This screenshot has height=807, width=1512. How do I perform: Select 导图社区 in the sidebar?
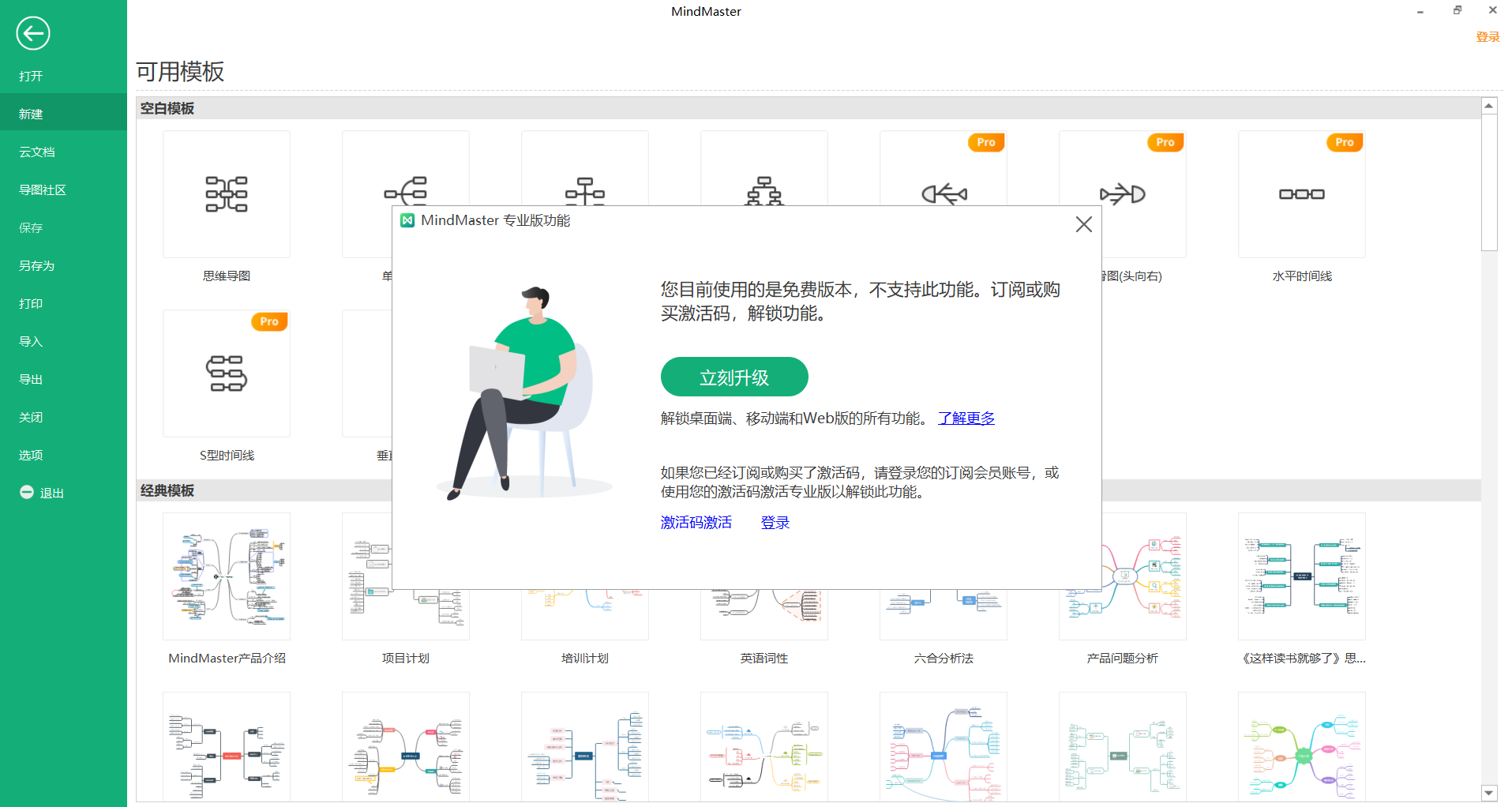pyautogui.click(x=43, y=190)
